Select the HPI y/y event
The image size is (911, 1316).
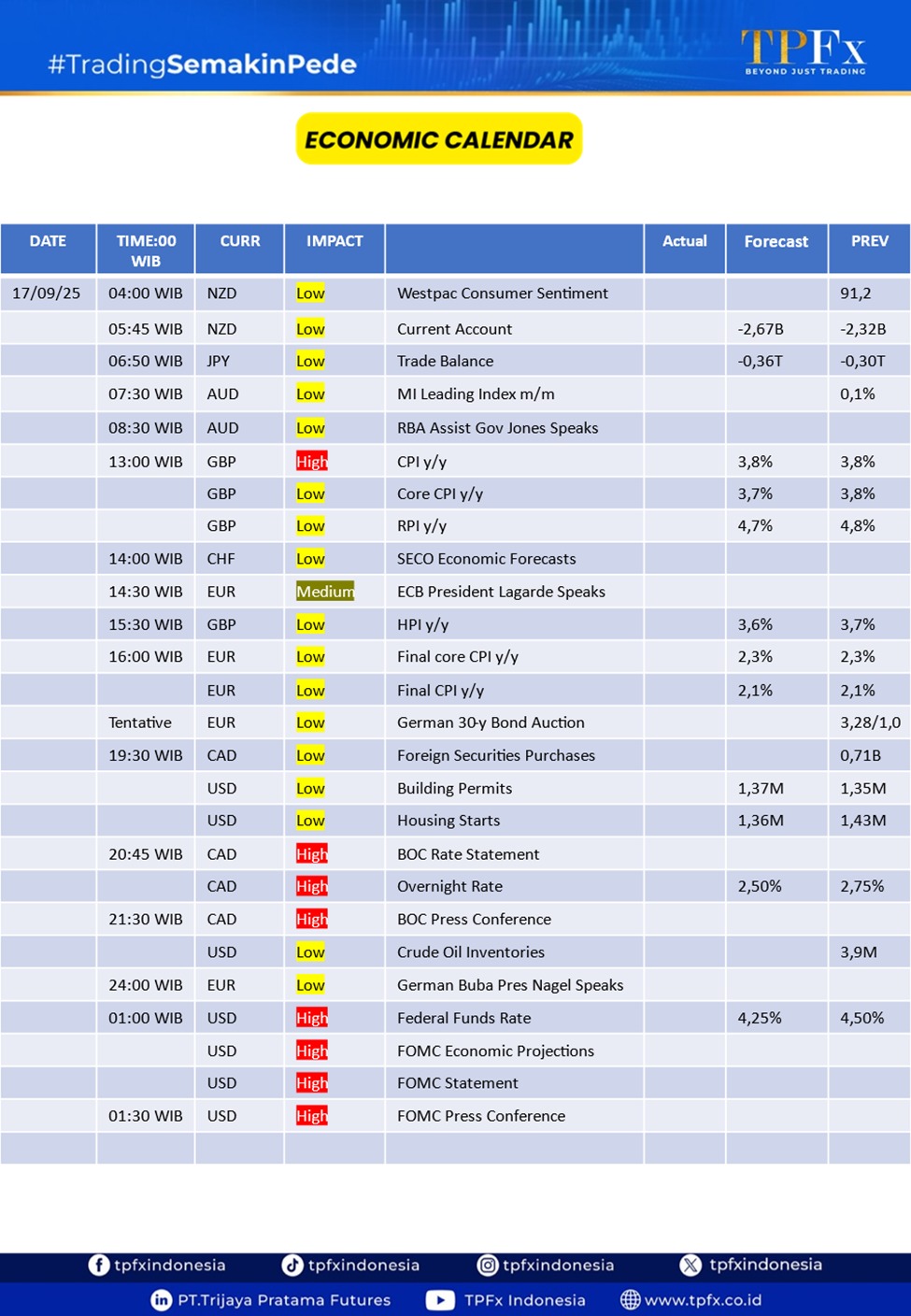422,624
